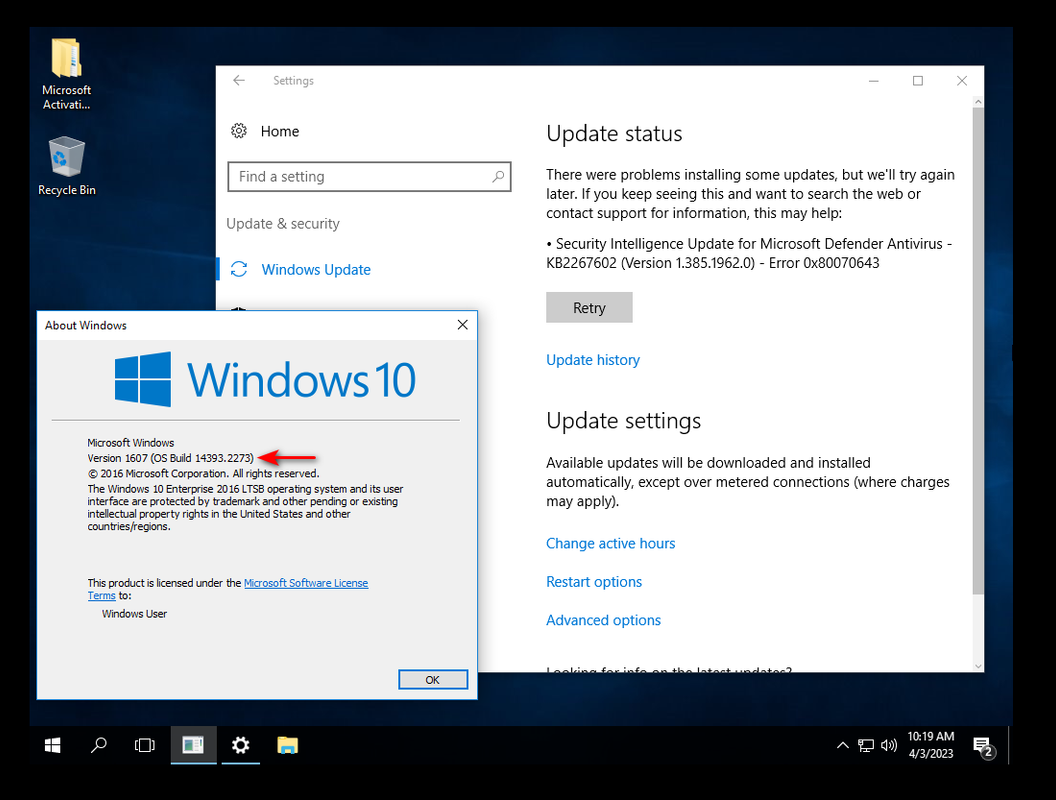Image resolution: width=1056 pixels, height=800 pixels.
Task: Click the About Windows title bar text
Action: click(x=86, y=325)
